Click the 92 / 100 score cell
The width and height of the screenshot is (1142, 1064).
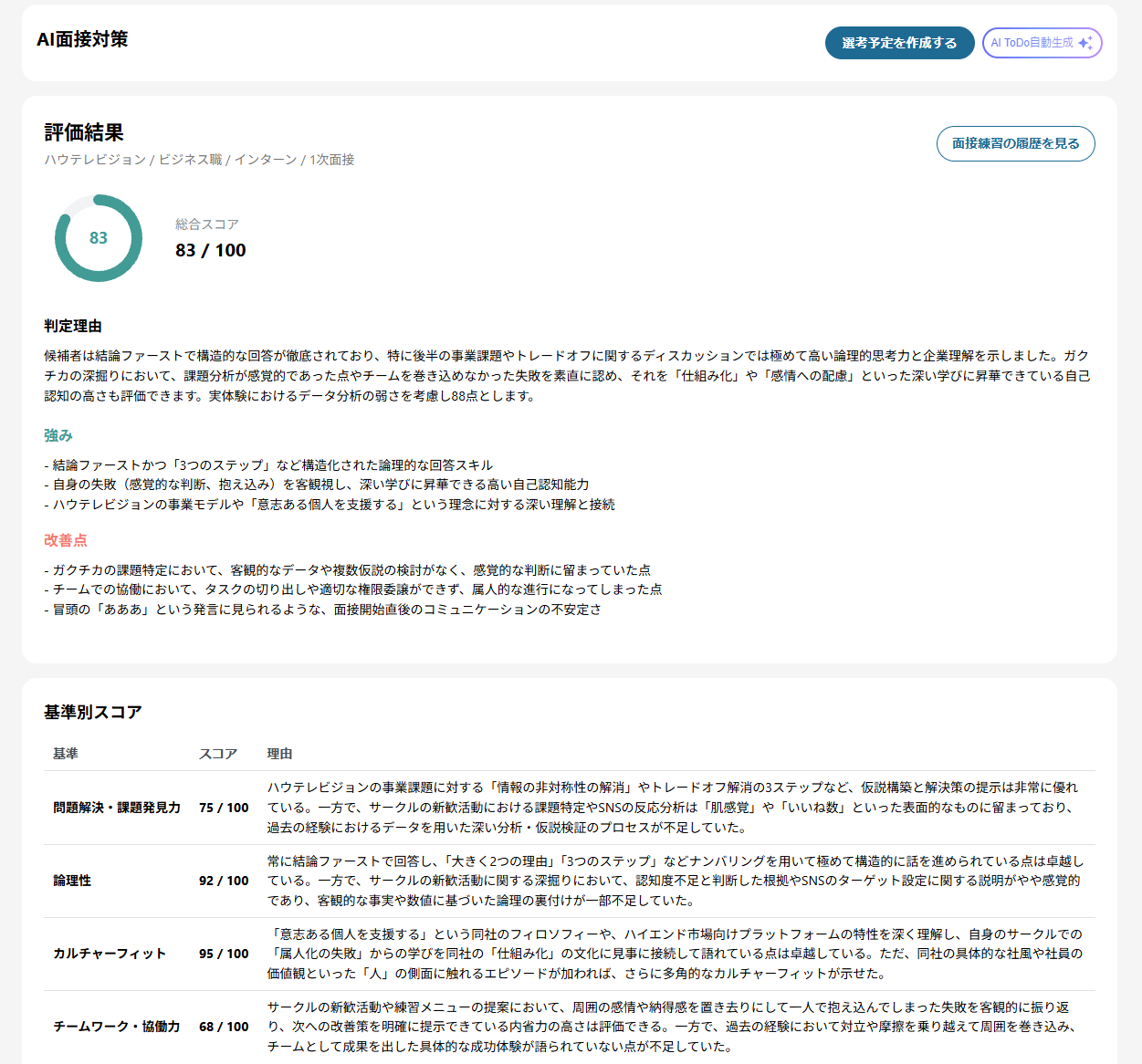tap(224, 881)
